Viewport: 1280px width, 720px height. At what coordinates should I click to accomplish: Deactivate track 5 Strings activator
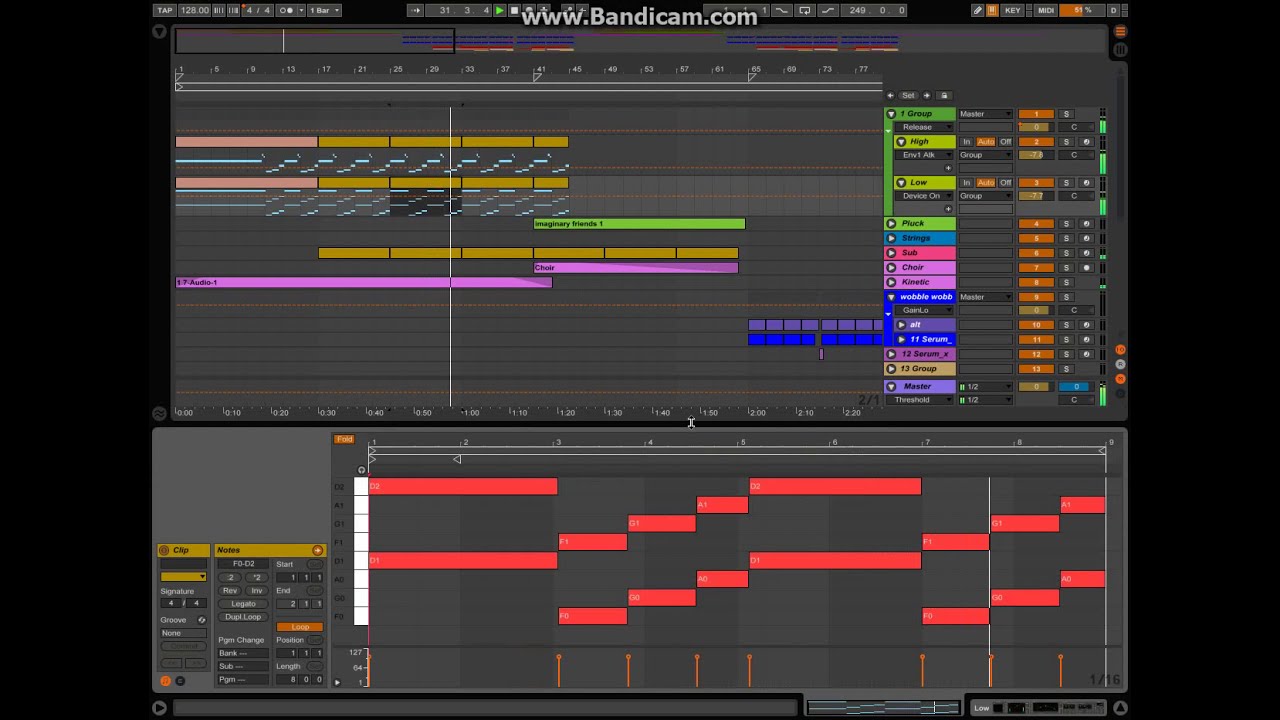[x=1037, y=238]
